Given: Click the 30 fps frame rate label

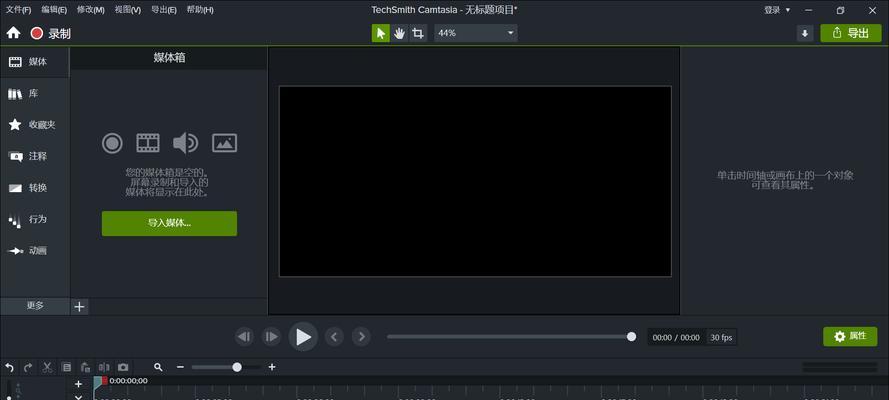Looking at the screenshot, I should tap(721, 338).
